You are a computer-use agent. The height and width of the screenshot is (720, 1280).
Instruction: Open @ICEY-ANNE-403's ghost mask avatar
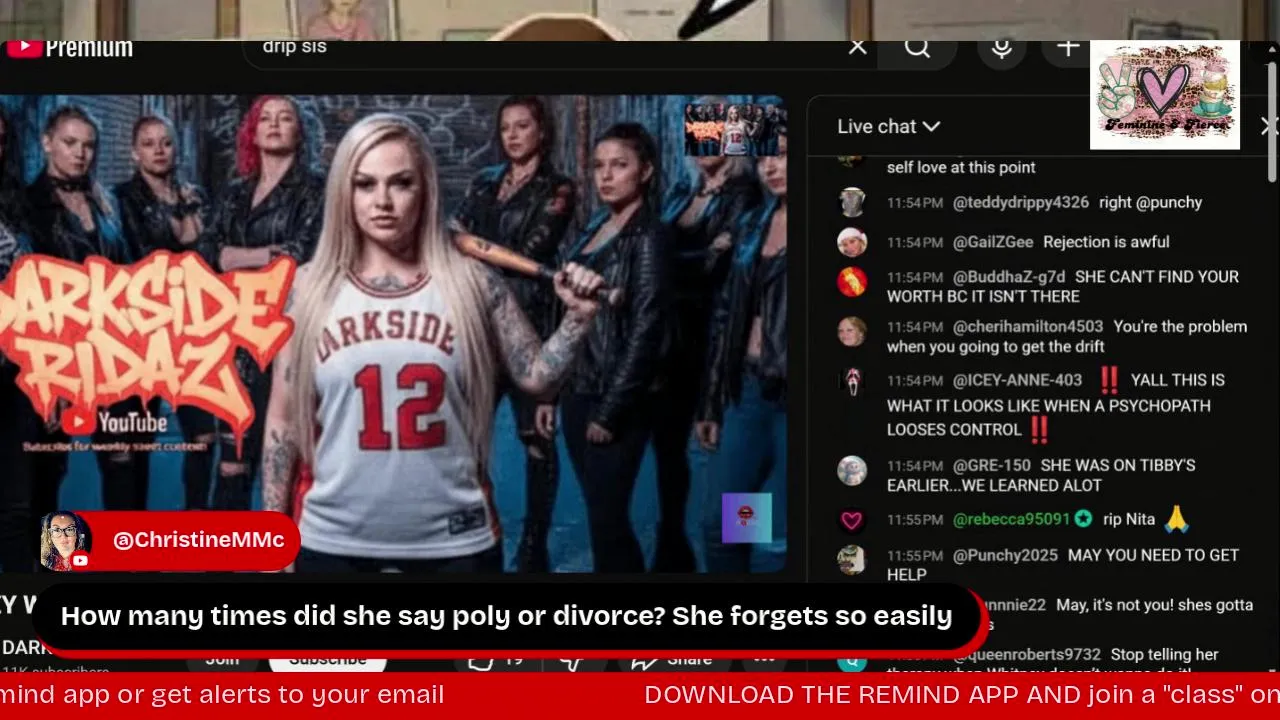tap(852, 382)
